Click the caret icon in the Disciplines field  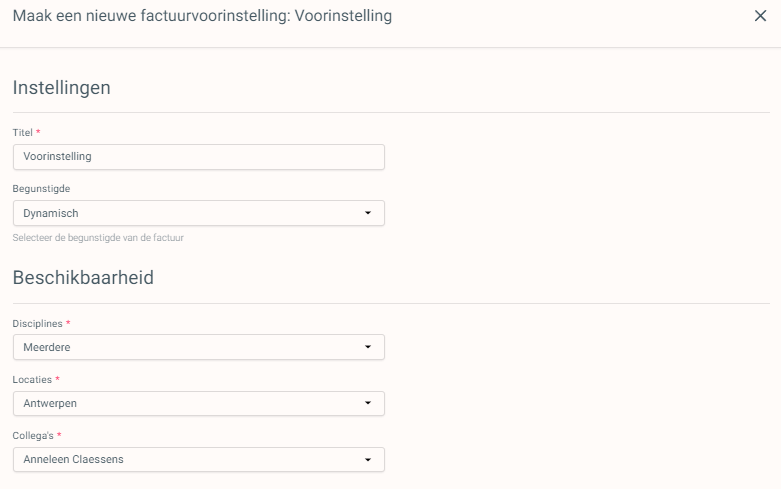pyautogui.click(x=368, y=347)
